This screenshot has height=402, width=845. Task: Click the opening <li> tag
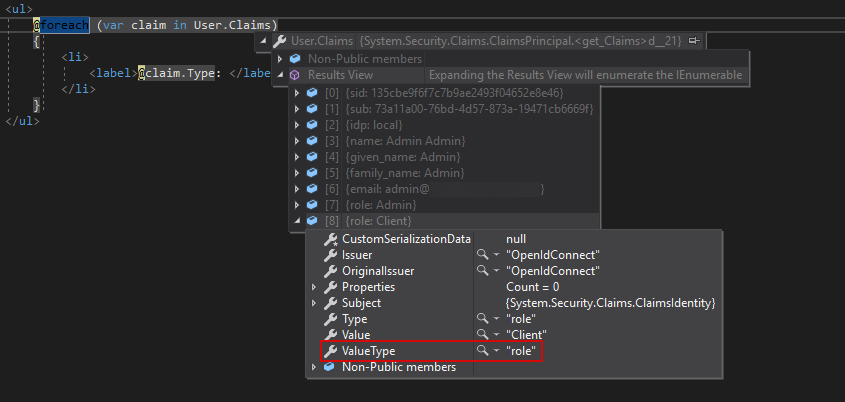(x=75, y=57)
